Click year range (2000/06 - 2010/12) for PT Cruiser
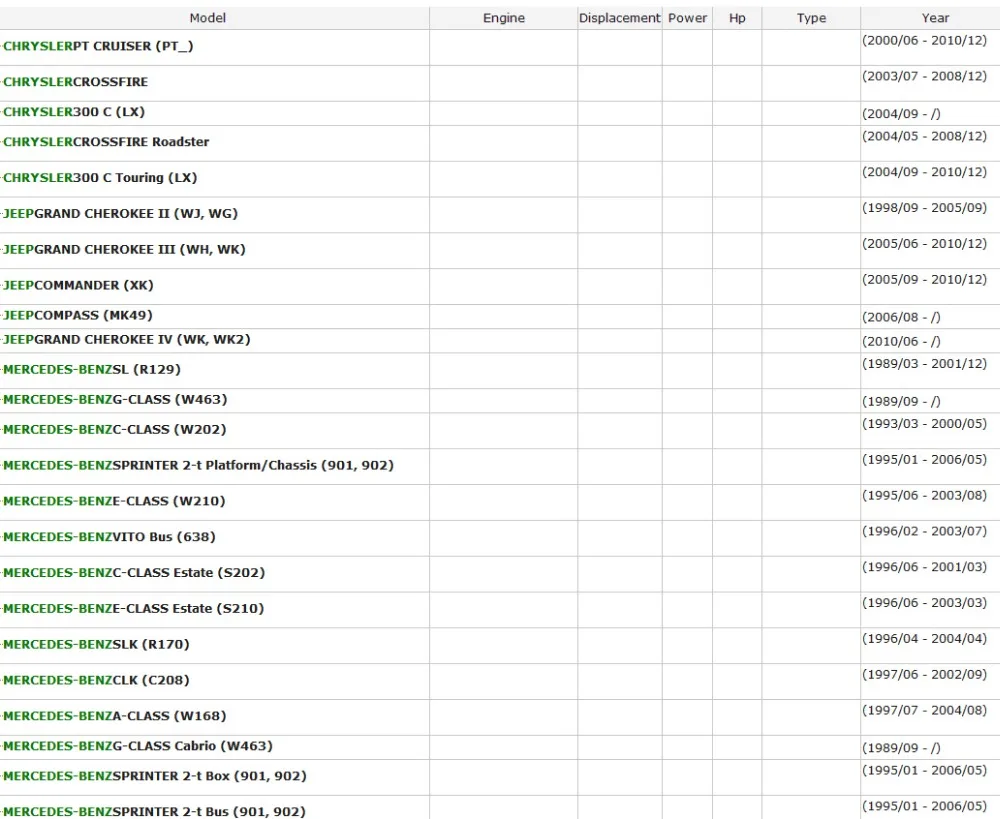 click(924, 40)
